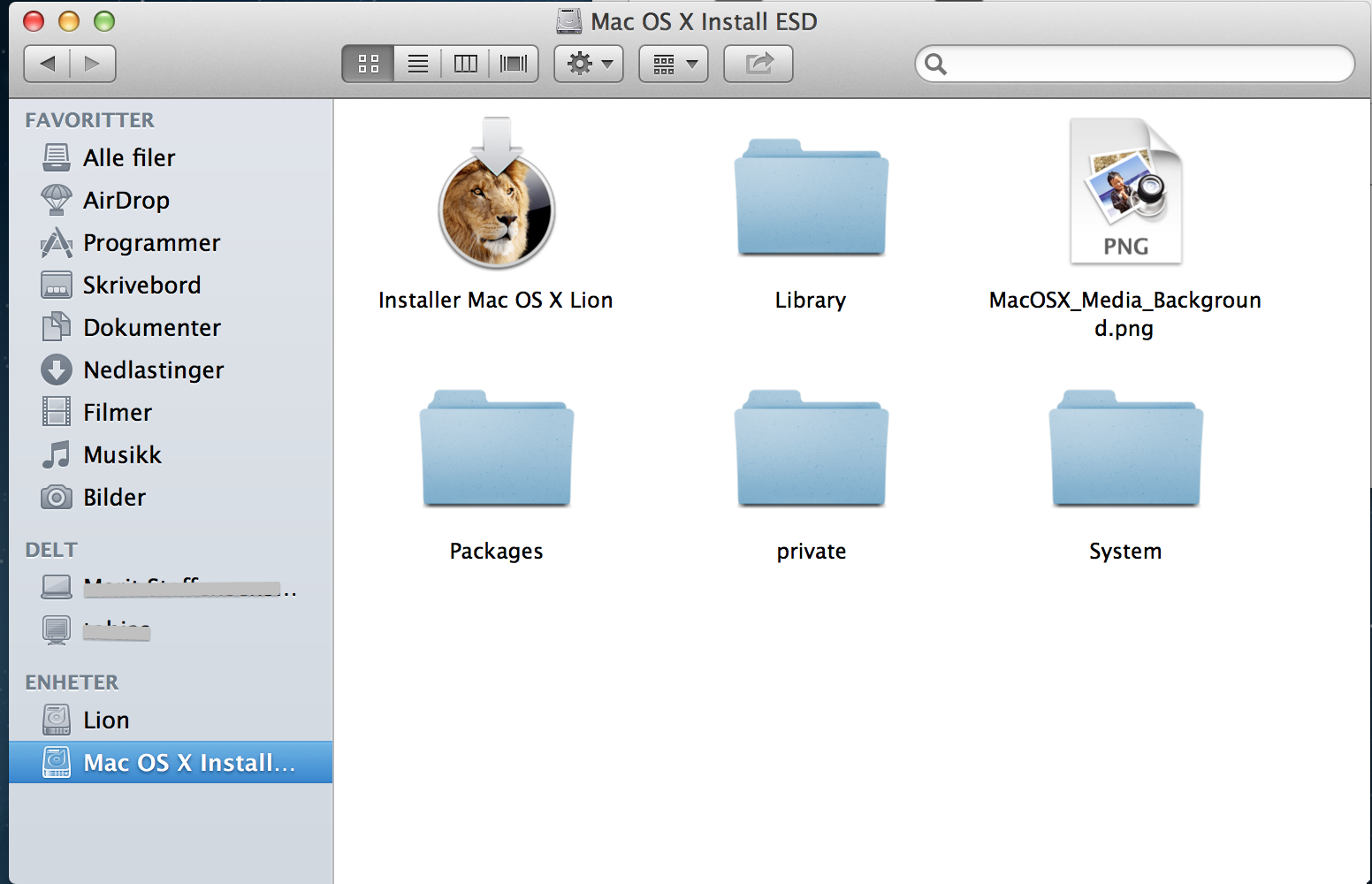Click the System folder name
The image size is (1372, 884).
pyautogui.click(x=1125, y=552)
